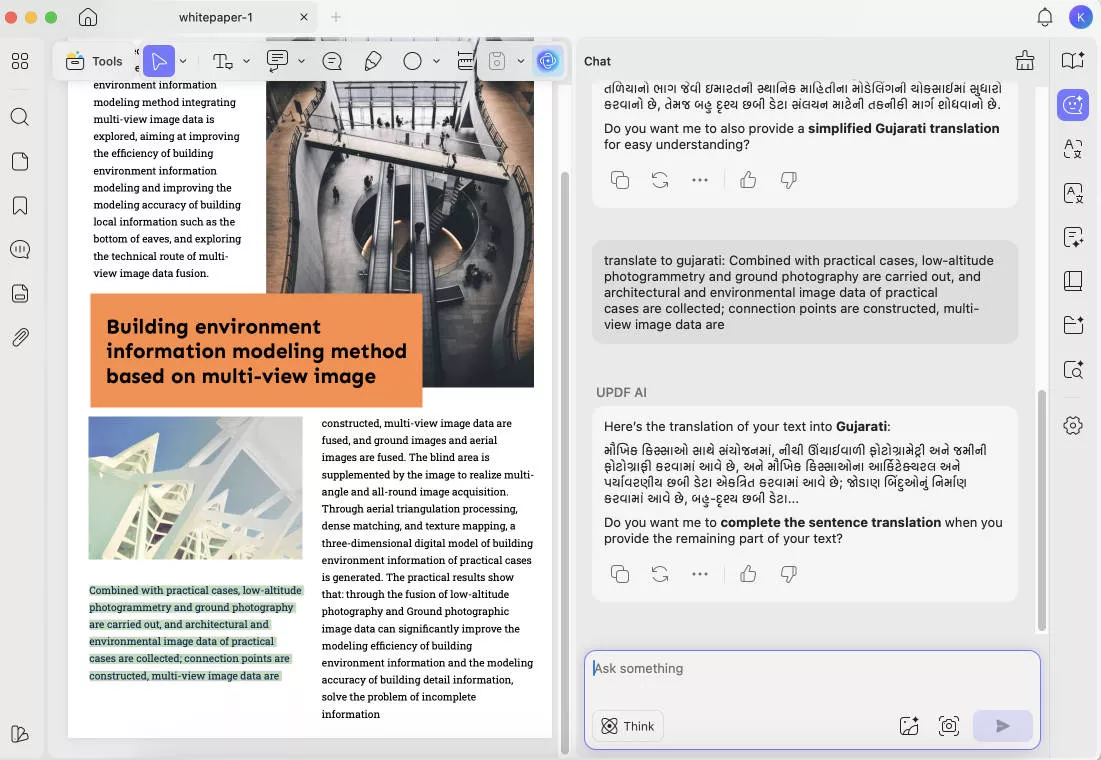The image size is (1101, 760).
Task: Open the bookmarks panel icon
Action: pos(20,205)
